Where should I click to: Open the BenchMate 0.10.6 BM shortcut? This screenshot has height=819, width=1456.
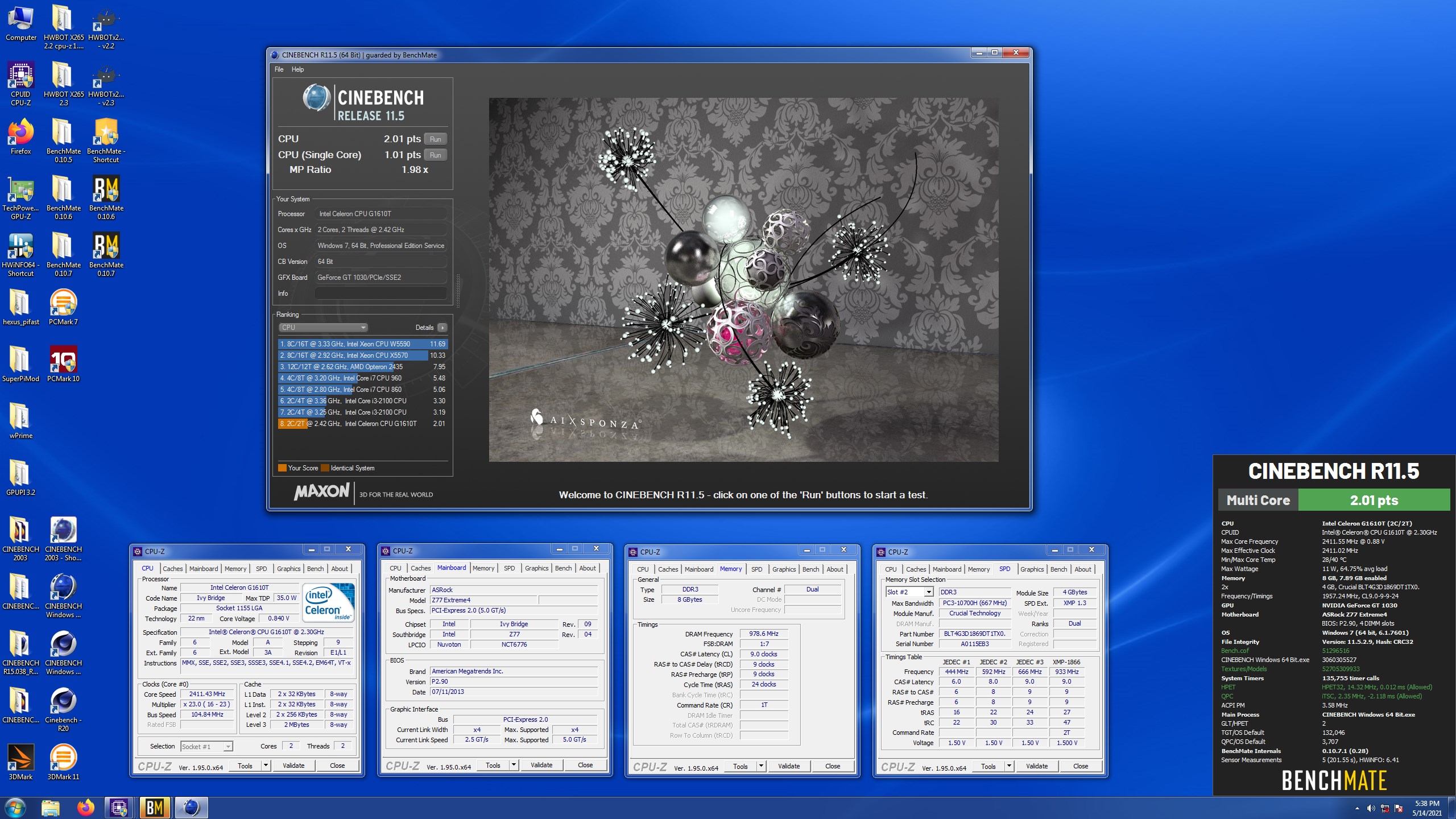coord(106,198)
